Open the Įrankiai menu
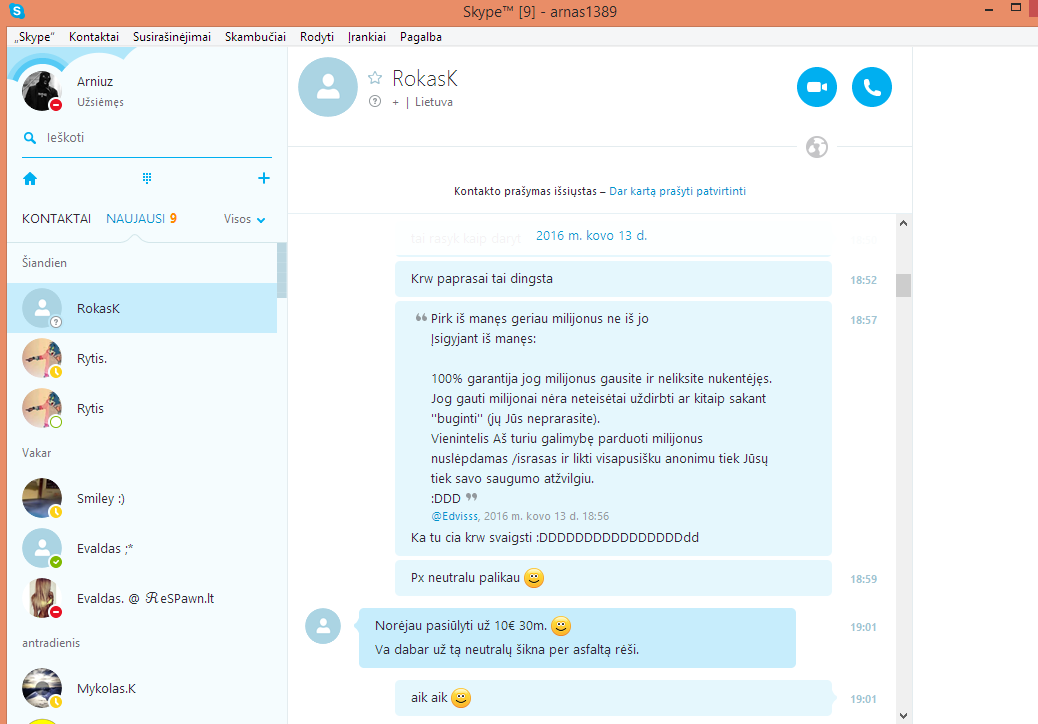Screen dimensions: 1038x724 click(367, 37)
